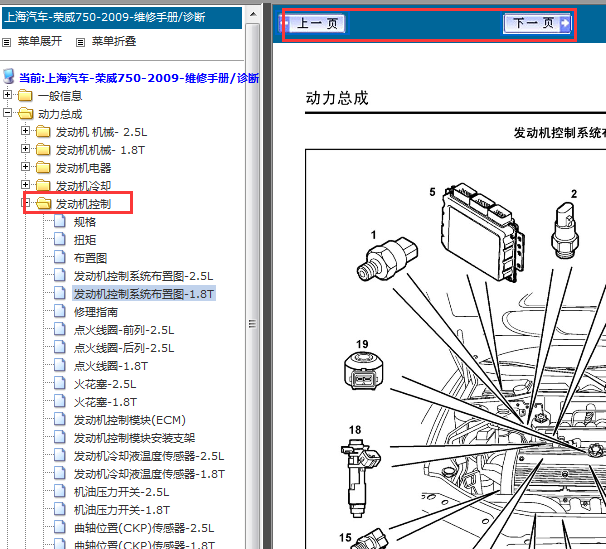Open 点火线圈-1.8T page

pyautogui.click(x=111, y=366)
